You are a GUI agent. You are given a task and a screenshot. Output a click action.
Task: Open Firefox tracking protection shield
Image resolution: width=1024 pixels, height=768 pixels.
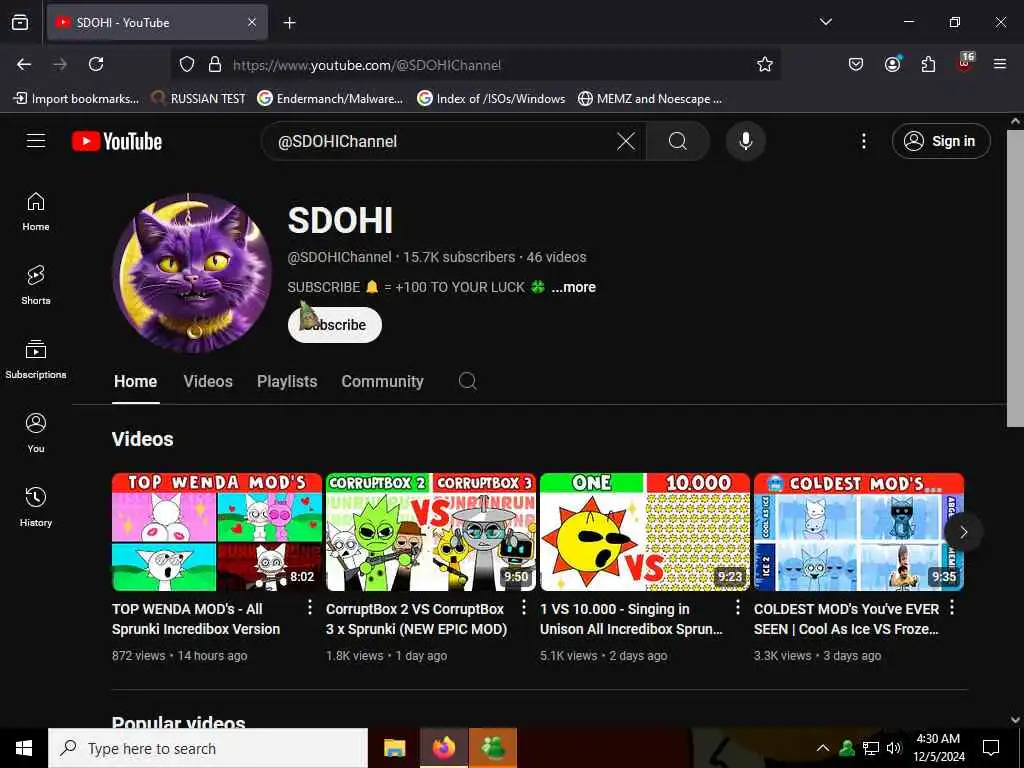pos(187,64)
